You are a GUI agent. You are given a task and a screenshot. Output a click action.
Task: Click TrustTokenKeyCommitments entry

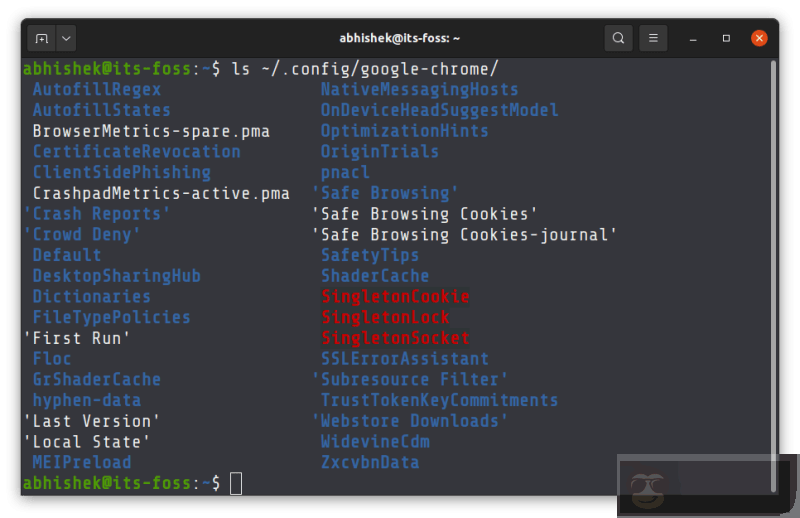[439, 401]
